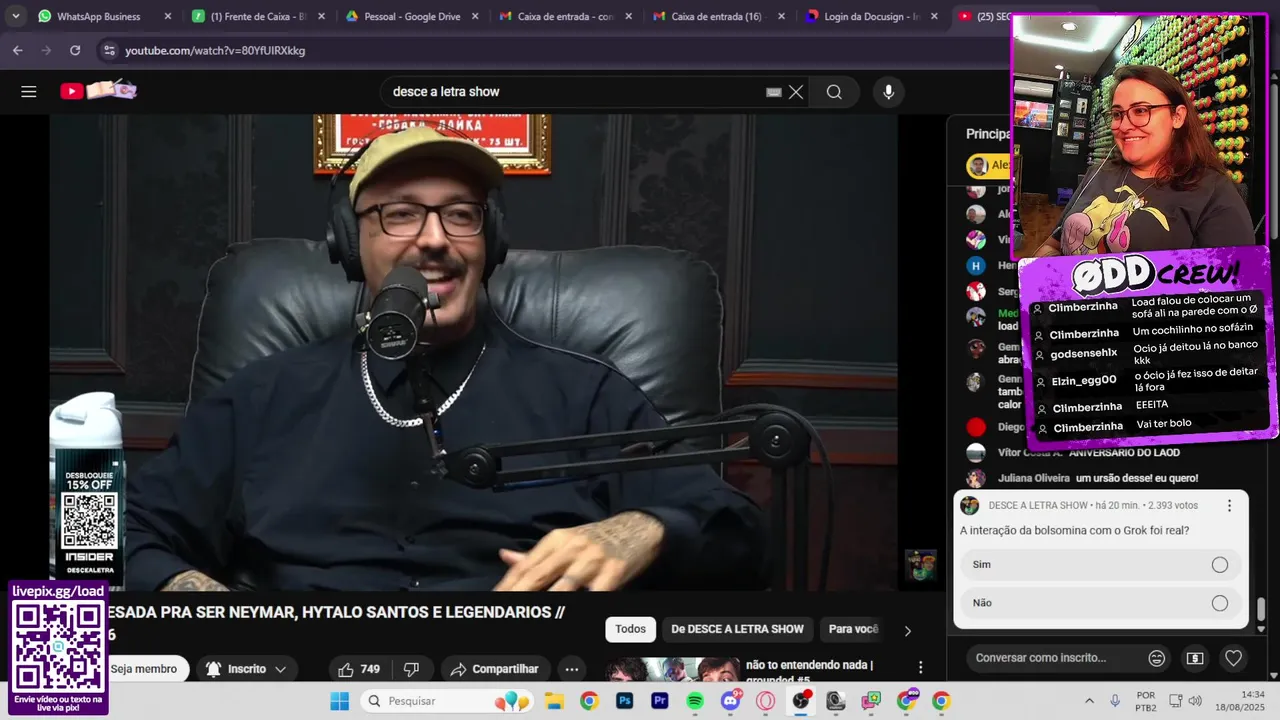Viewport: 1280px width, 720px height.
Task: Click the Windows taskbar Pesquisar search box
Action: [446, 701]
